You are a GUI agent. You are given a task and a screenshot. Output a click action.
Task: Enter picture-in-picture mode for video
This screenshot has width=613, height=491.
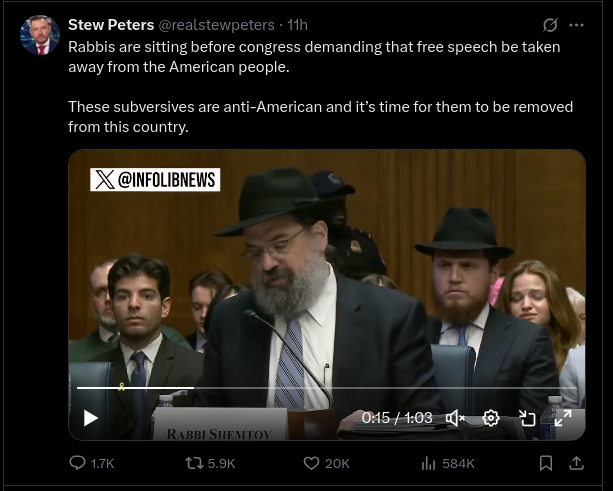[527, 418]
